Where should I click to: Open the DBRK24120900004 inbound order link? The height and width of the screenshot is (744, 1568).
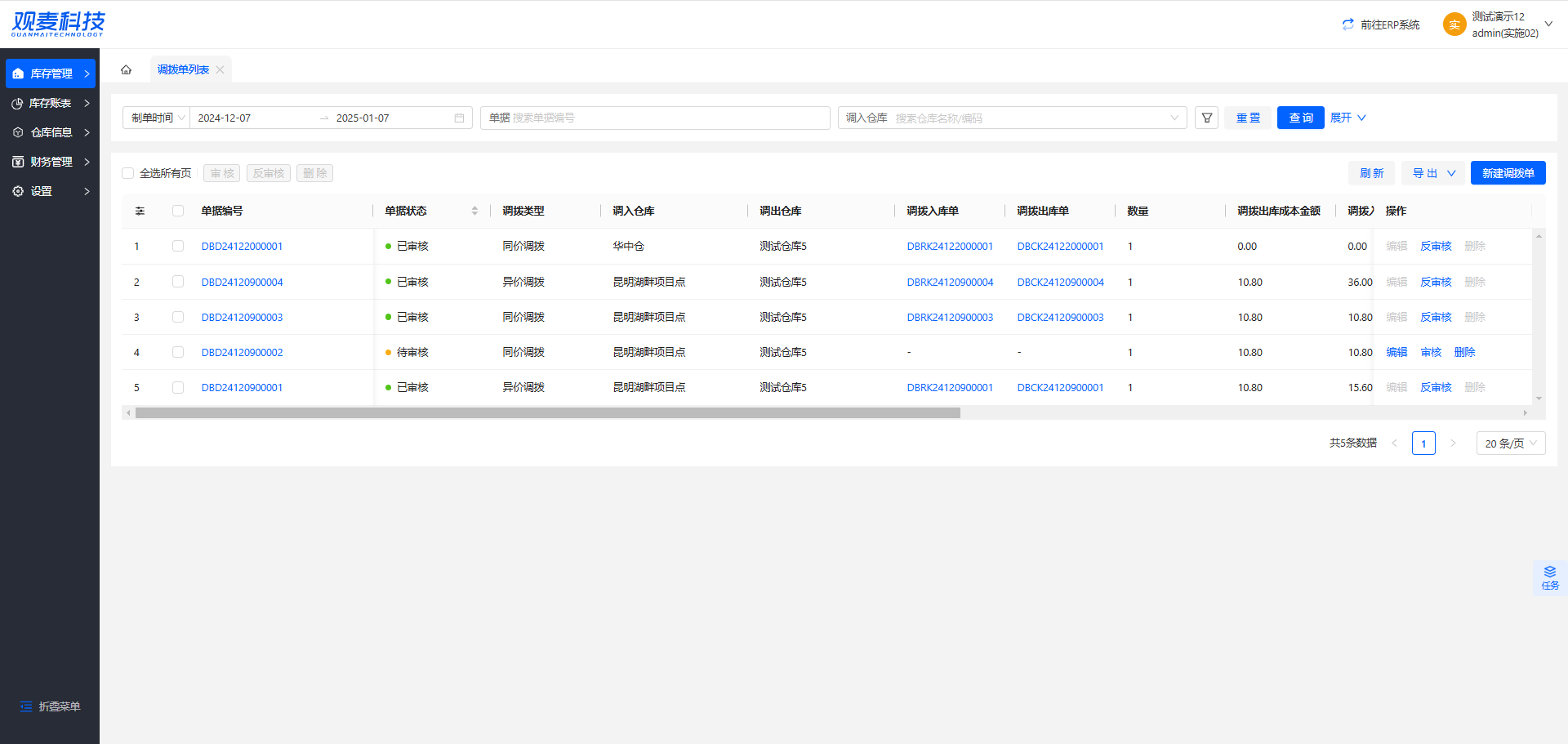950,282
